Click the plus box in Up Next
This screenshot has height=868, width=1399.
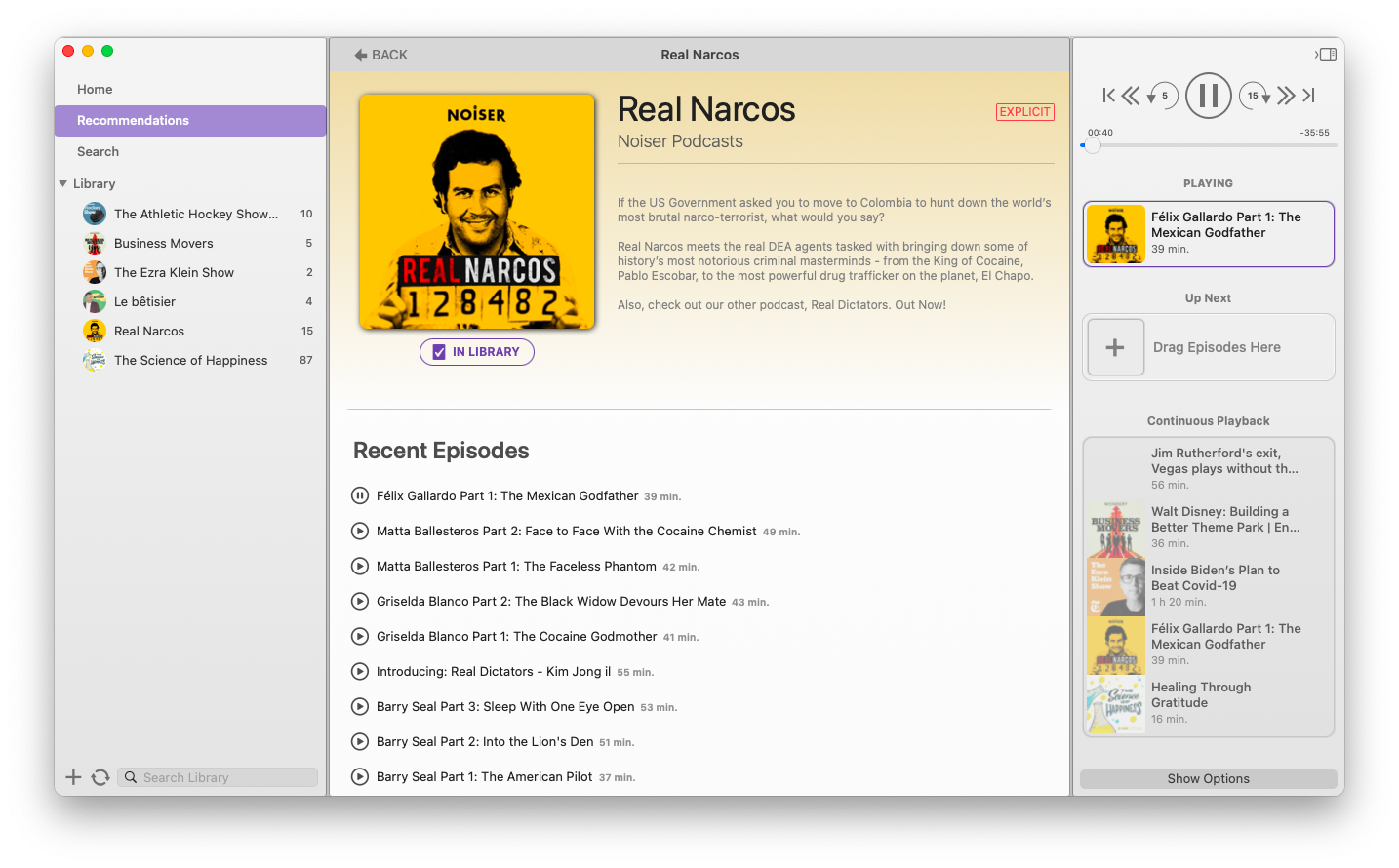(x=1115, y=347)
